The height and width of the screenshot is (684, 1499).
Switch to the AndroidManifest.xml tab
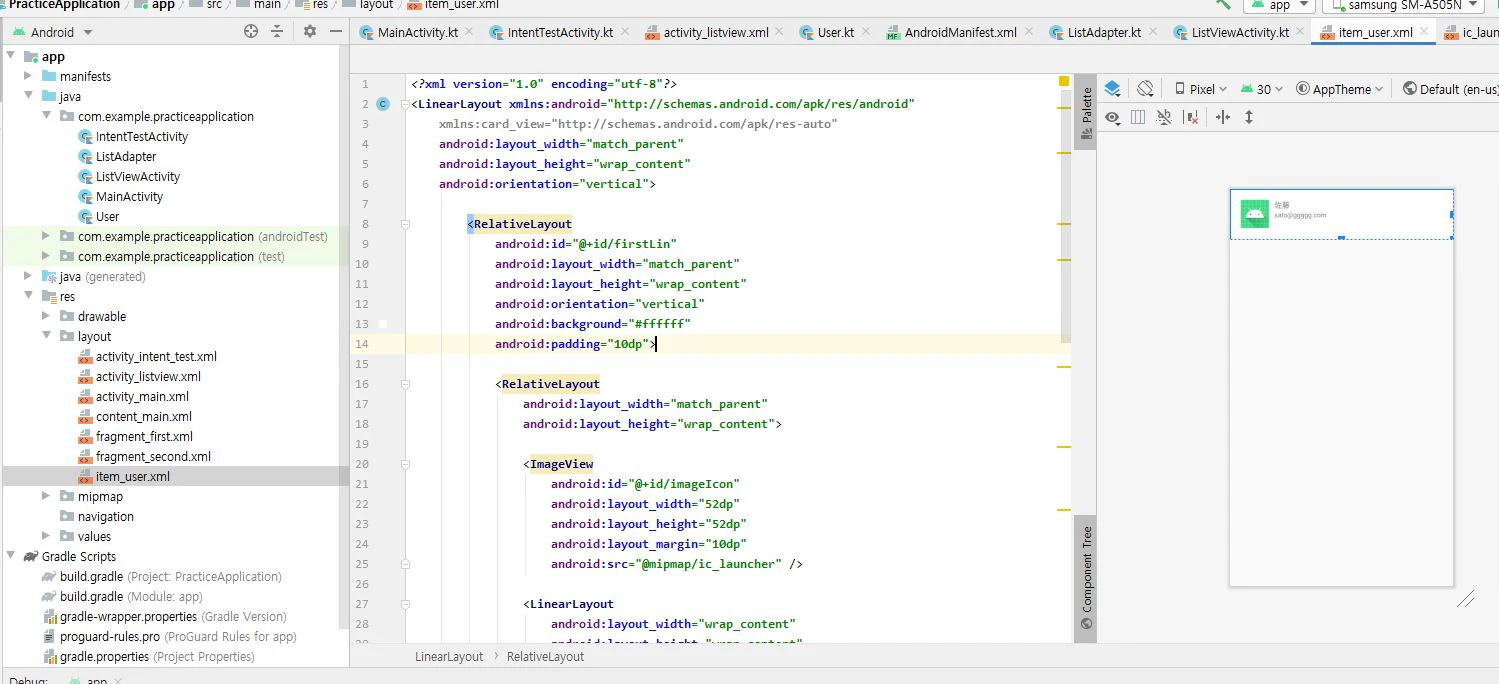tap(960, 32)
